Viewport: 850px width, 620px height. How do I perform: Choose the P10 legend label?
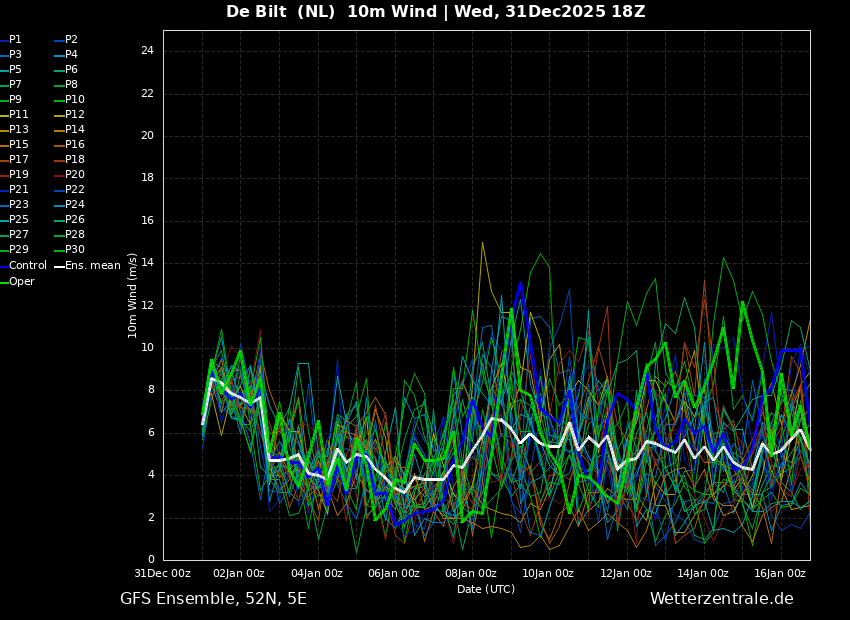point(70,100)
